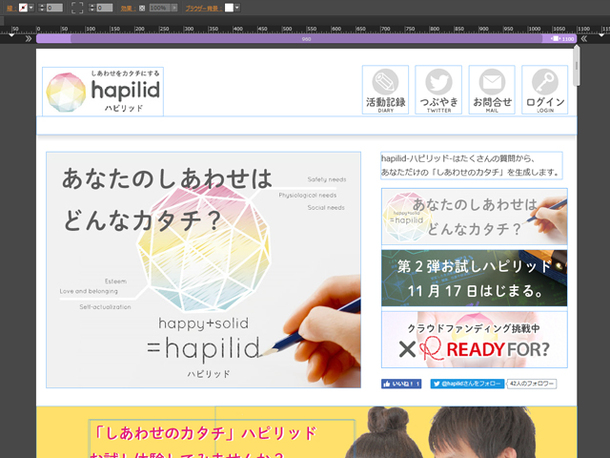Click the left breakpoint chevron arrows
The height and width of the screenshot is (458, 610).
12,37
